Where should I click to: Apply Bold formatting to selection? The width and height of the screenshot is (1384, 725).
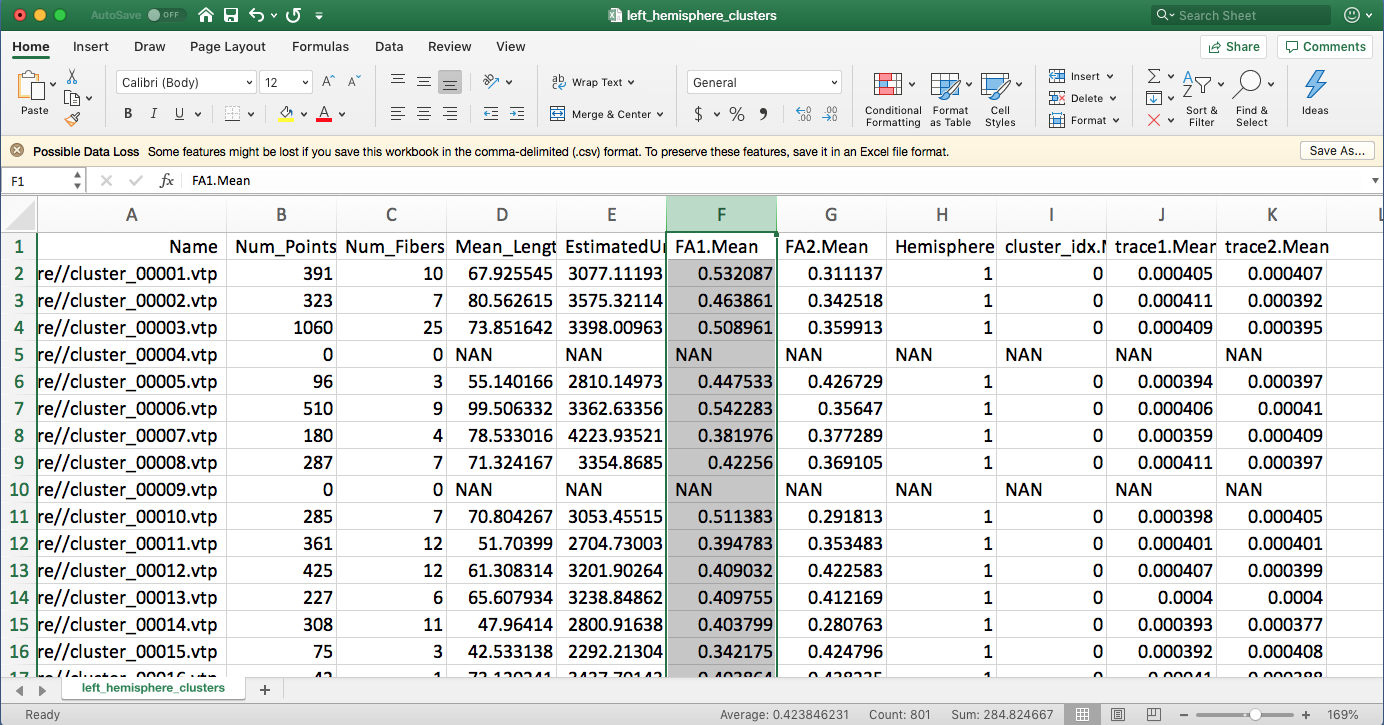pos(128,114)
